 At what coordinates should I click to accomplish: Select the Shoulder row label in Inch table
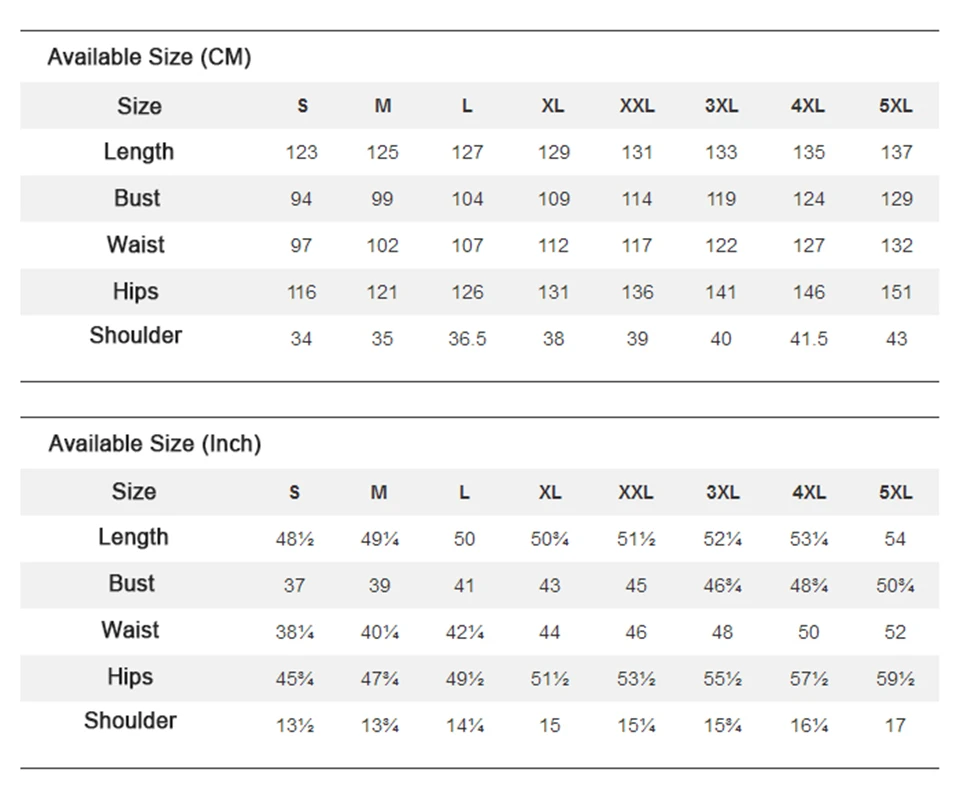130,721
